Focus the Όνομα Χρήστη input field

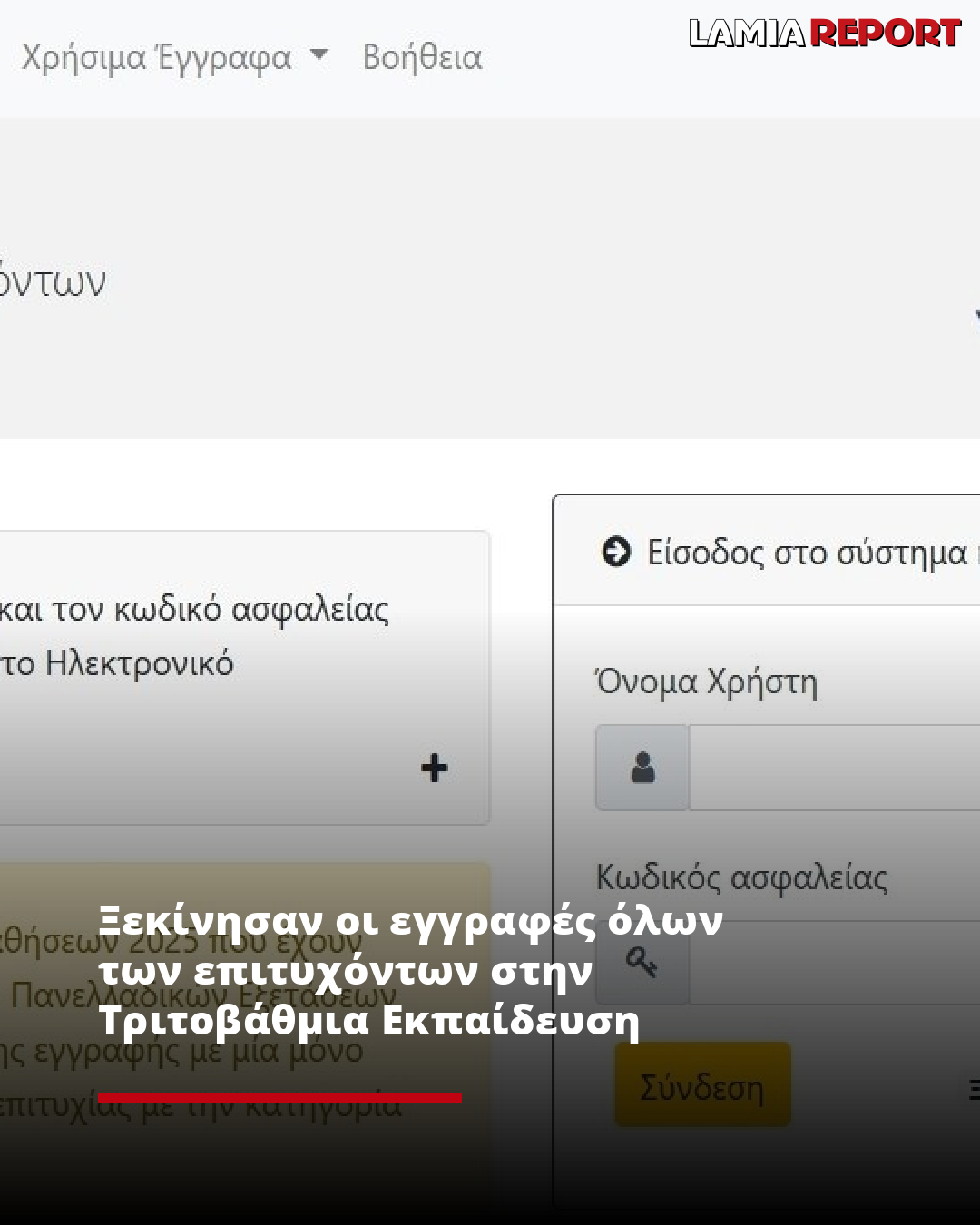click(835, 768)
